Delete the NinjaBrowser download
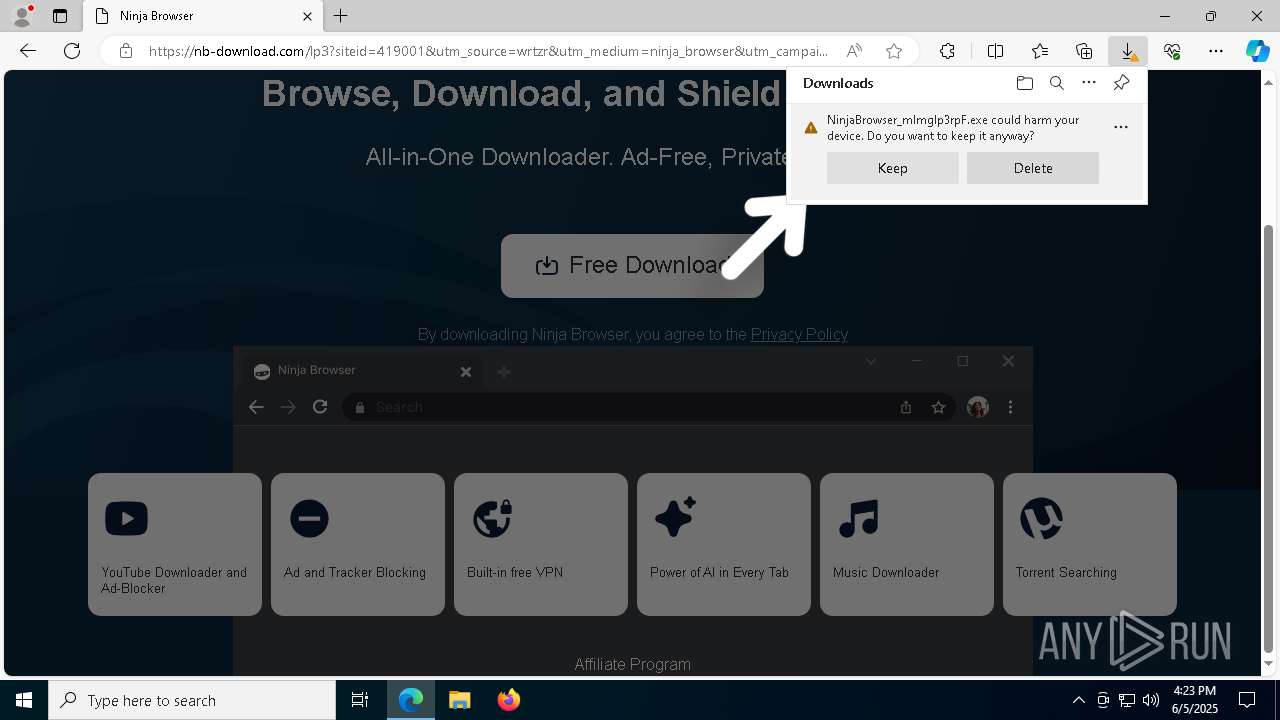 pyautogui.click(x=1032, y=168)
